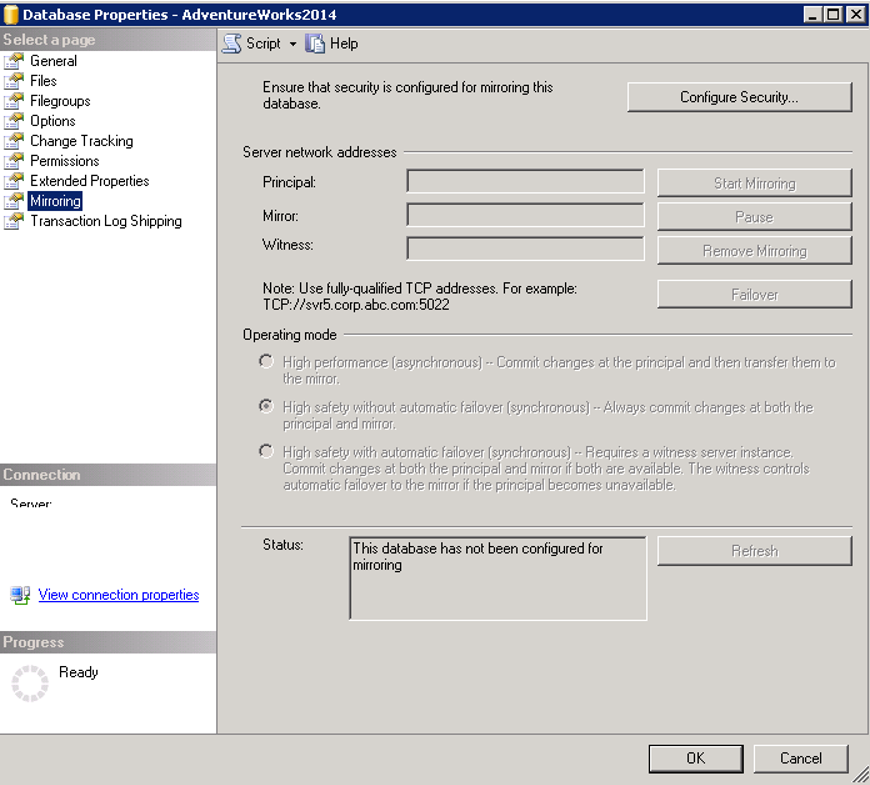870x785 pixels.
Task: Click the Witness address field
Action: (x=525, y=249)
